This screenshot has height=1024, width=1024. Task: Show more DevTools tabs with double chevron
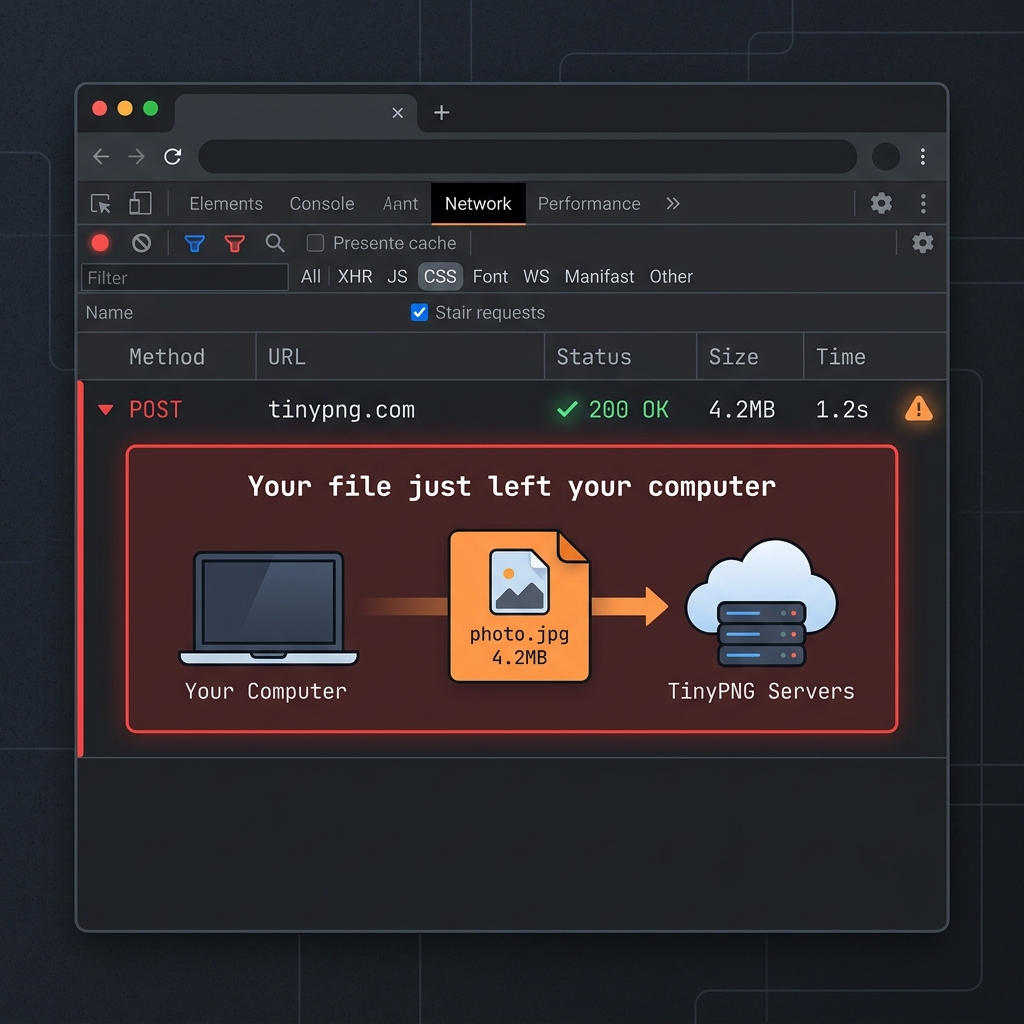673,204
